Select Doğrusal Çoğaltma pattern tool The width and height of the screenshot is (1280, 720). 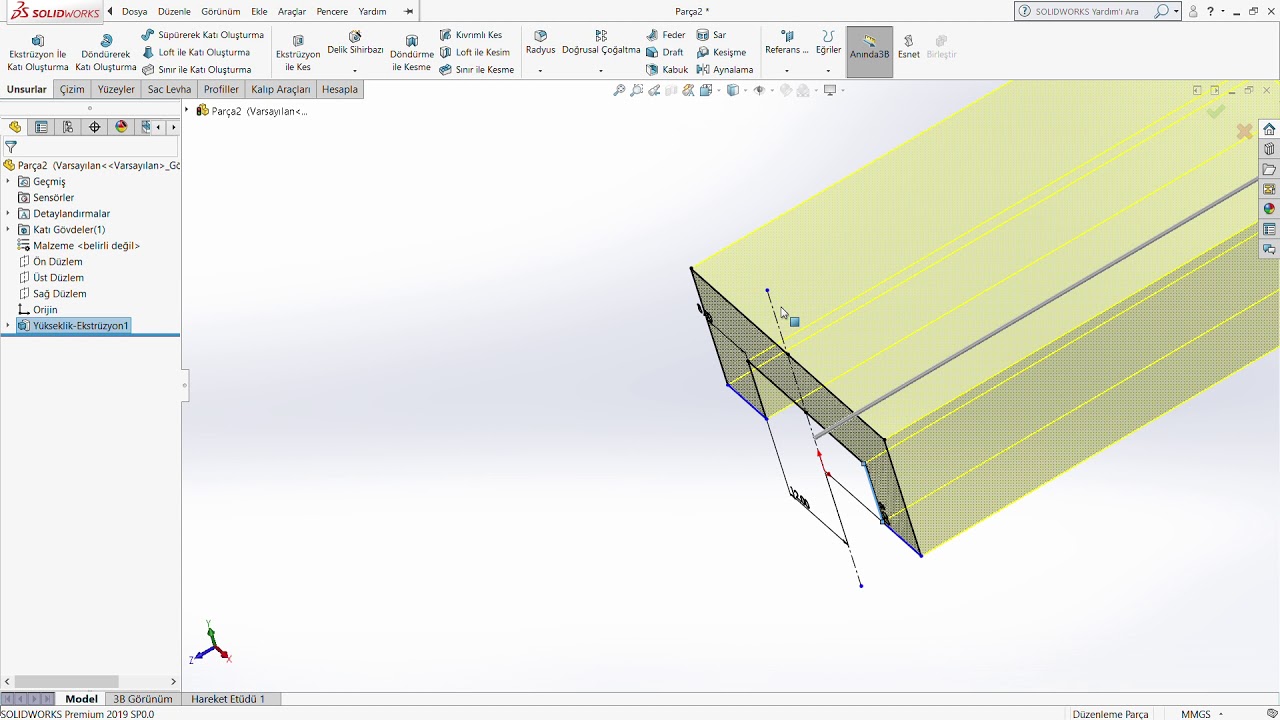601,42
